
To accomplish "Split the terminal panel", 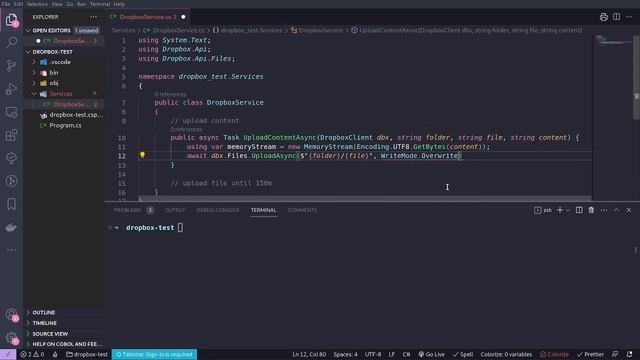I will [579, 210].
